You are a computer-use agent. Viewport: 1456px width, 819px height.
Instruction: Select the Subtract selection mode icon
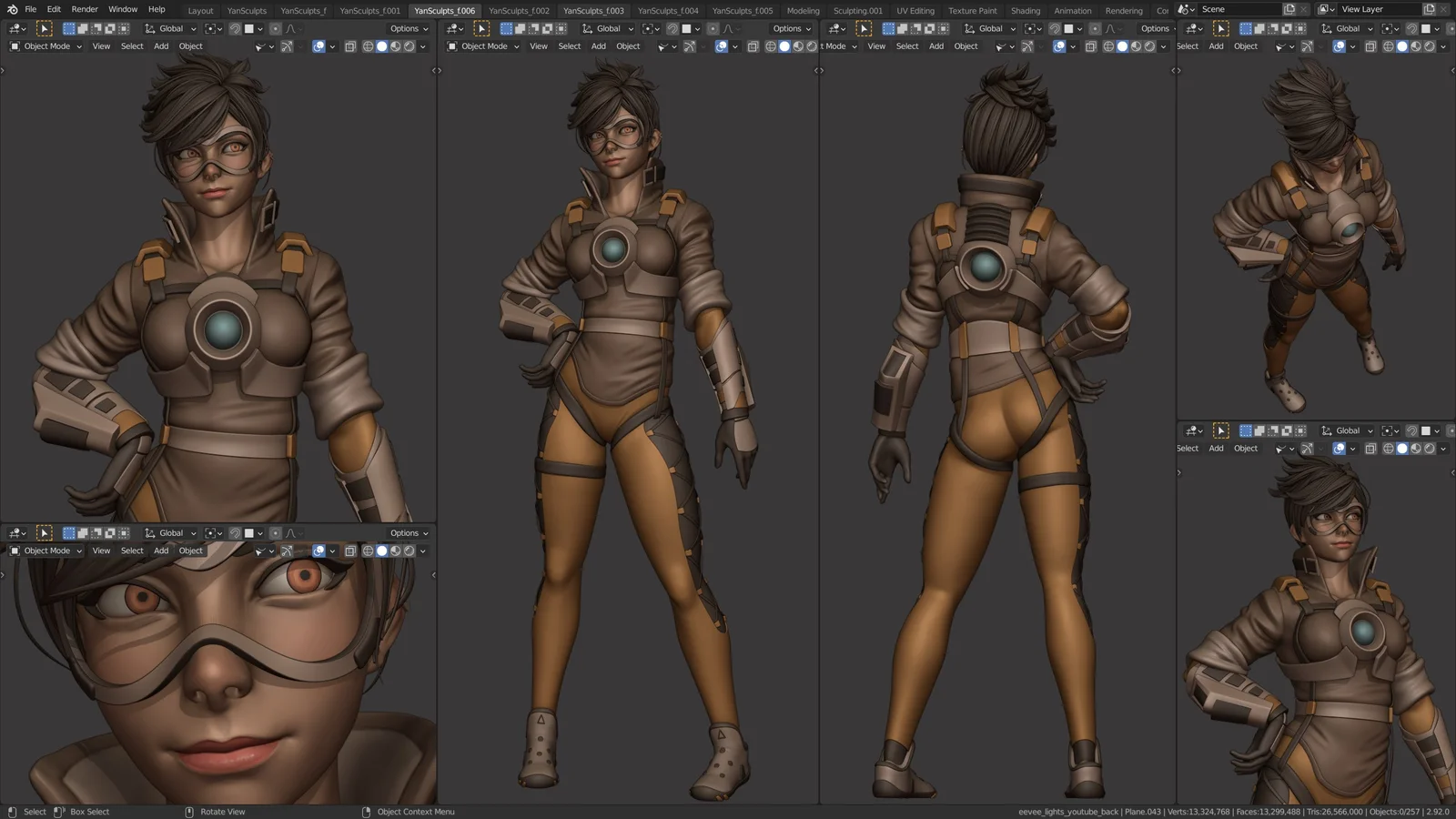pos(96,28)
